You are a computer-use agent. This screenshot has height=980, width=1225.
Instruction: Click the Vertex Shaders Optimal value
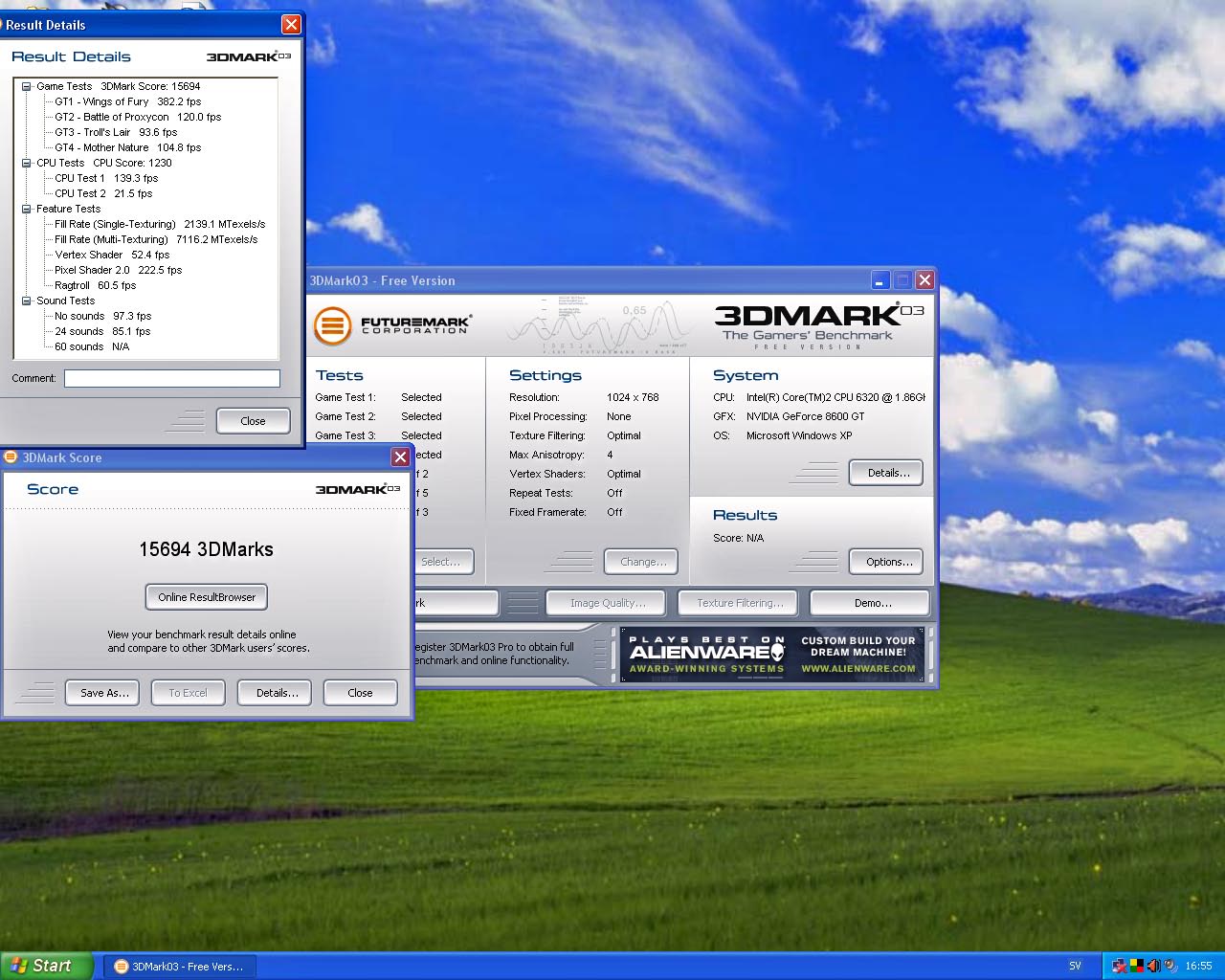coord(624,474)
